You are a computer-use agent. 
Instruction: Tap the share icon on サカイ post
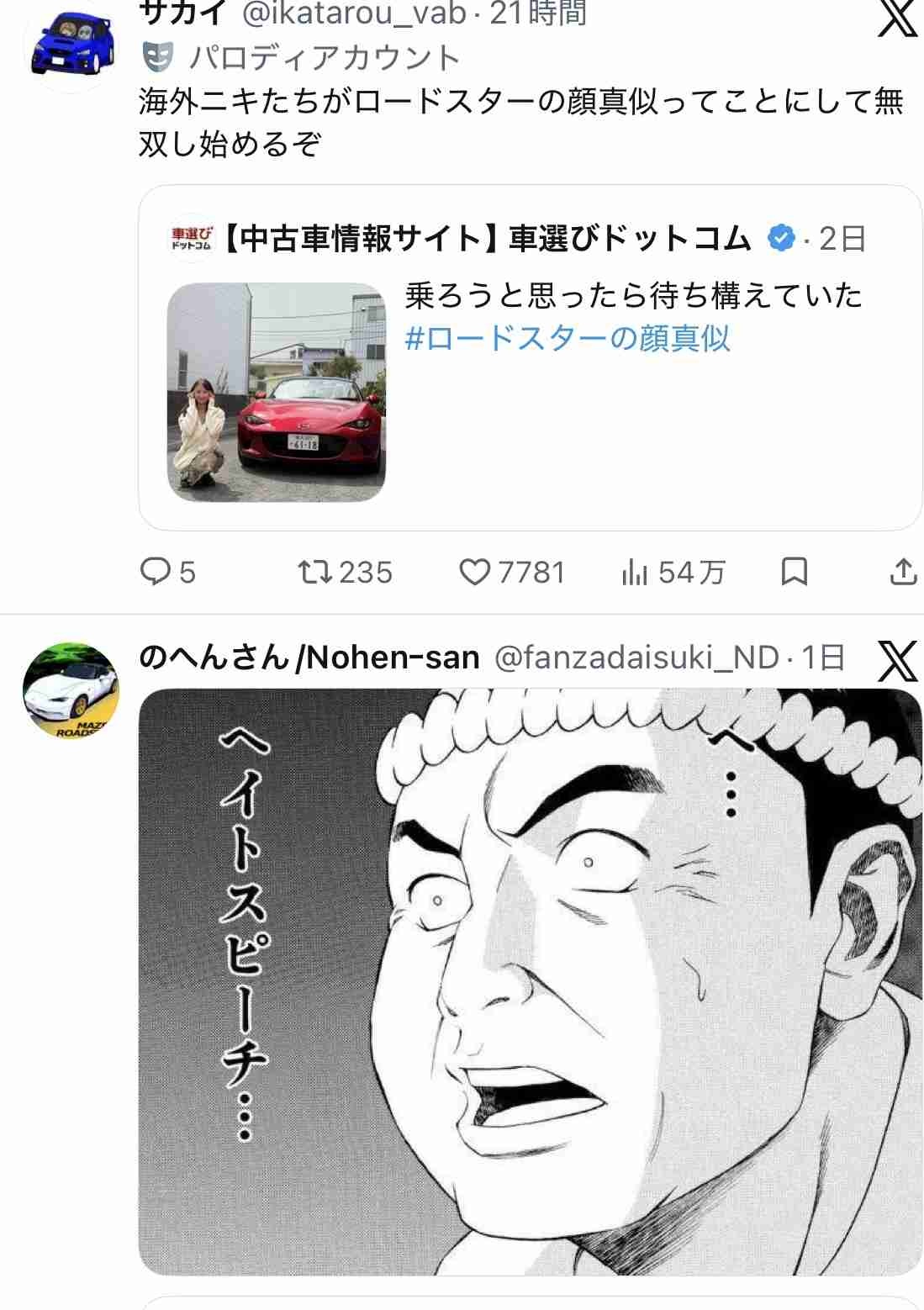pos(903,573)
